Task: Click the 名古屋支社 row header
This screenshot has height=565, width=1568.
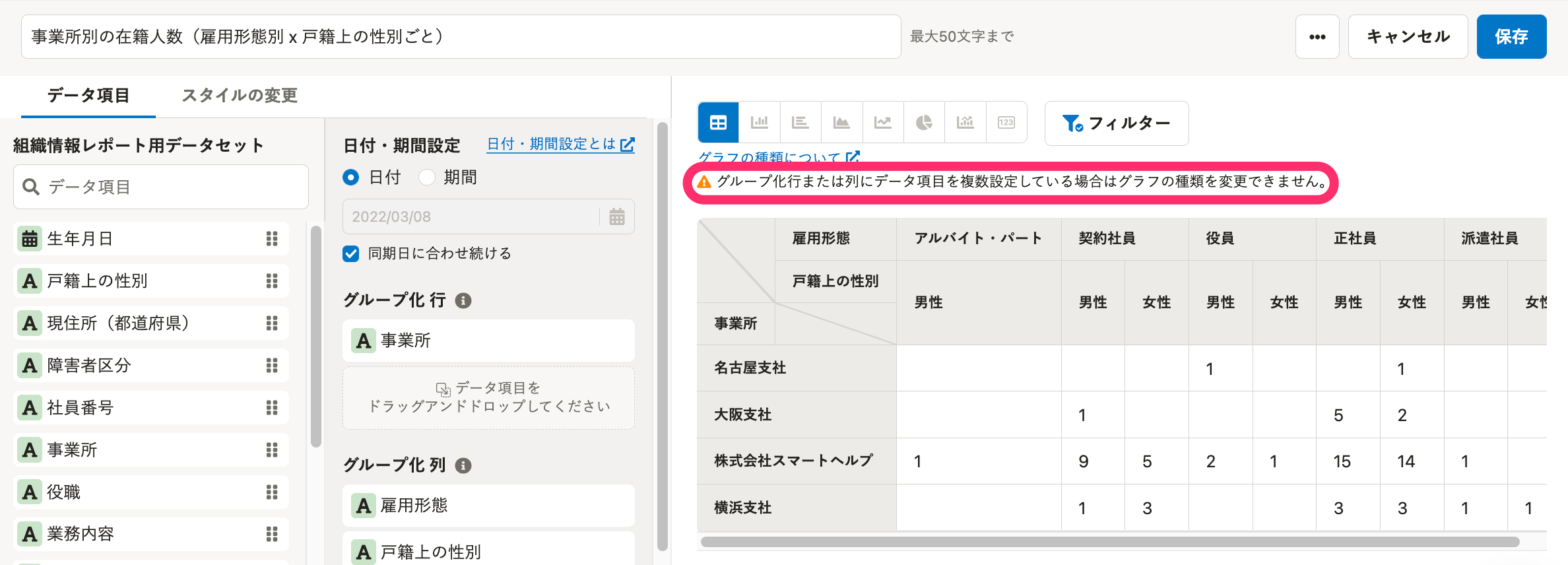Action: coord(797,368)
